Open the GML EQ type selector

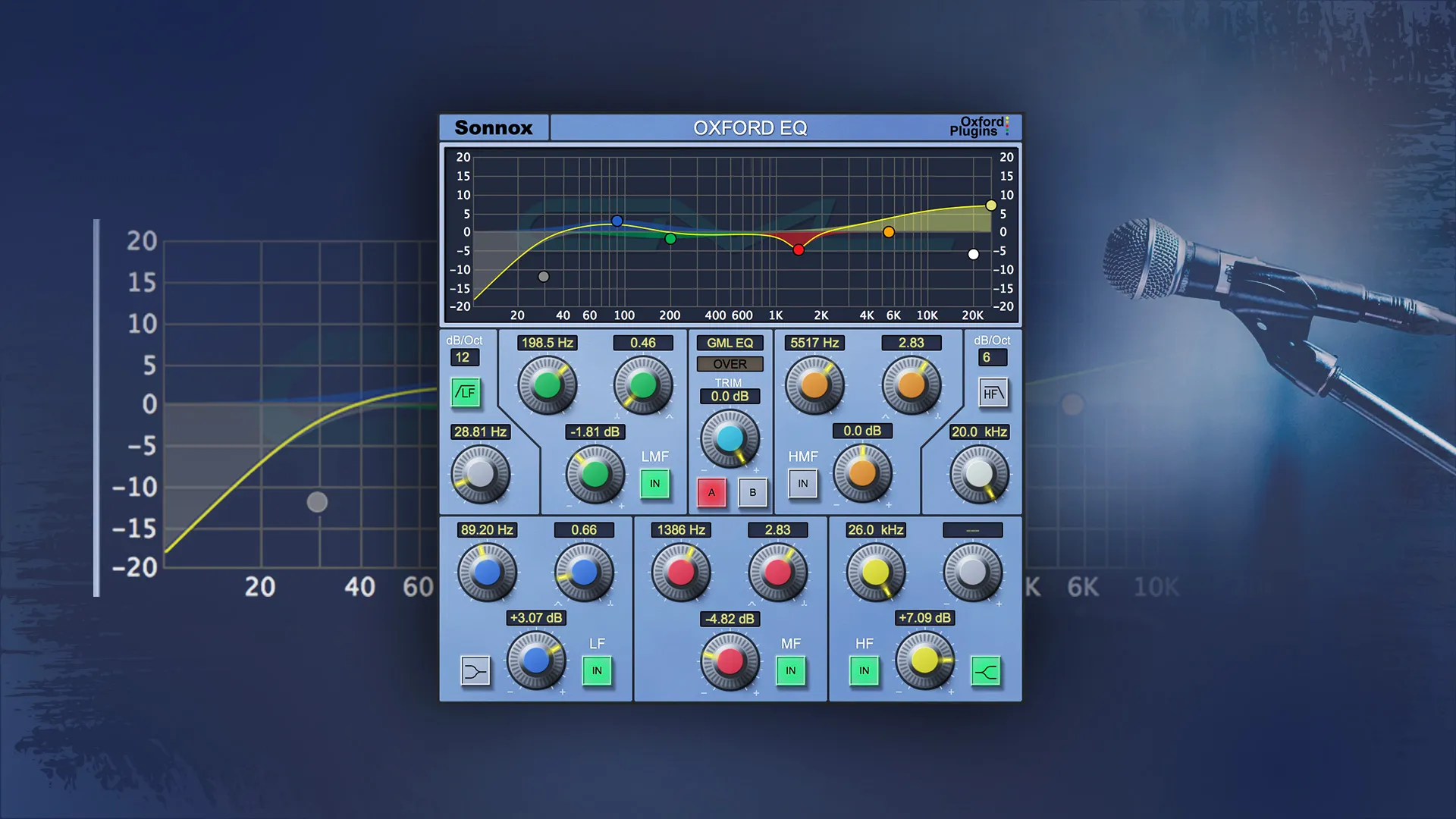point(730,344)
